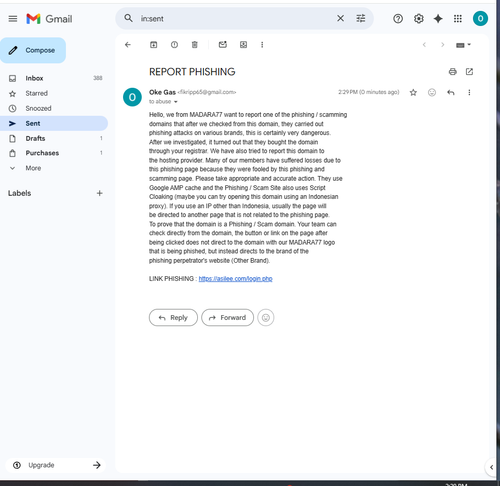Open the toolbar More options dots
Screen dimensions: 500x486
point(262,45)
